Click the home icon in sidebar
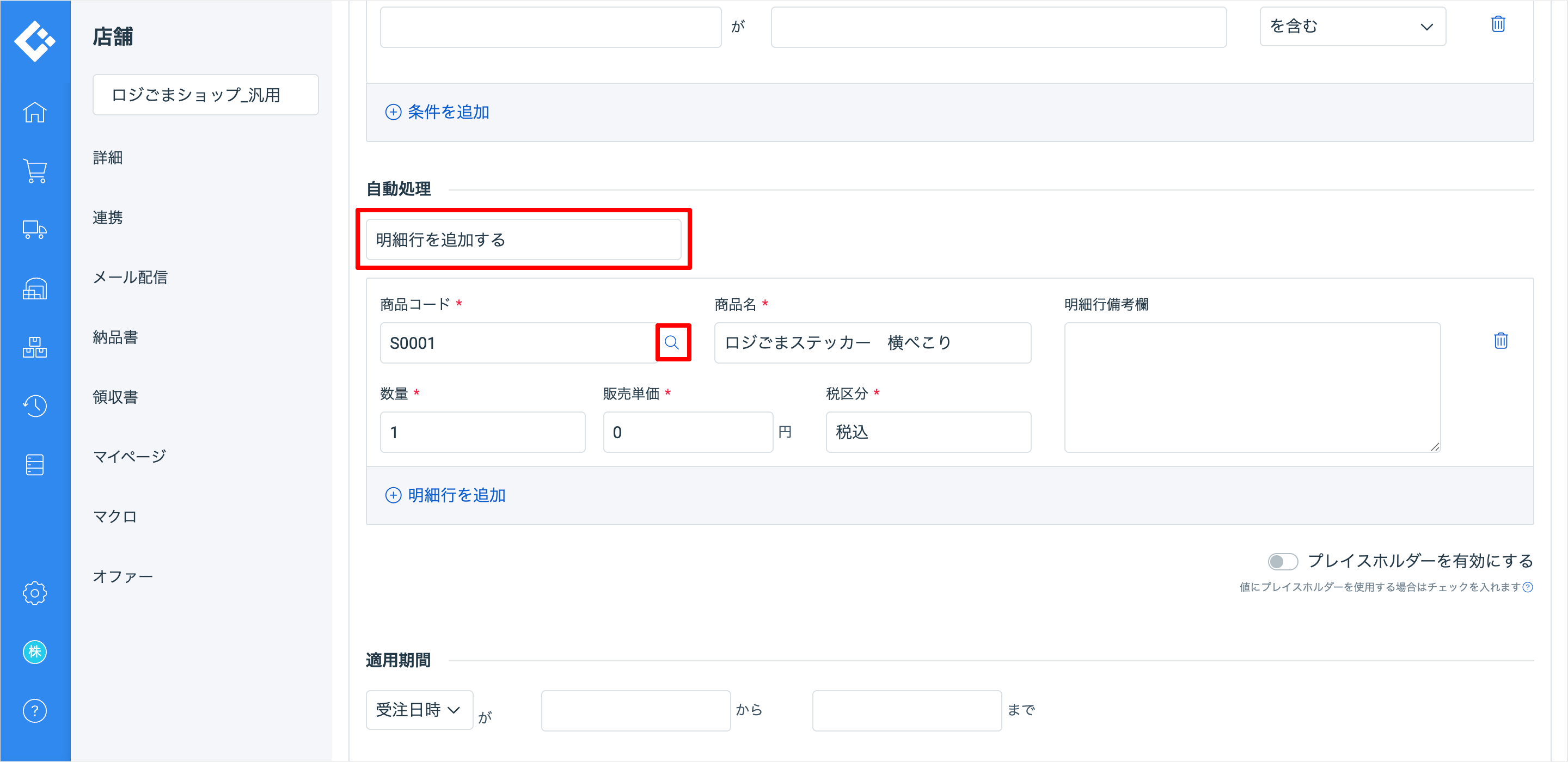 [x=35, y=113]
